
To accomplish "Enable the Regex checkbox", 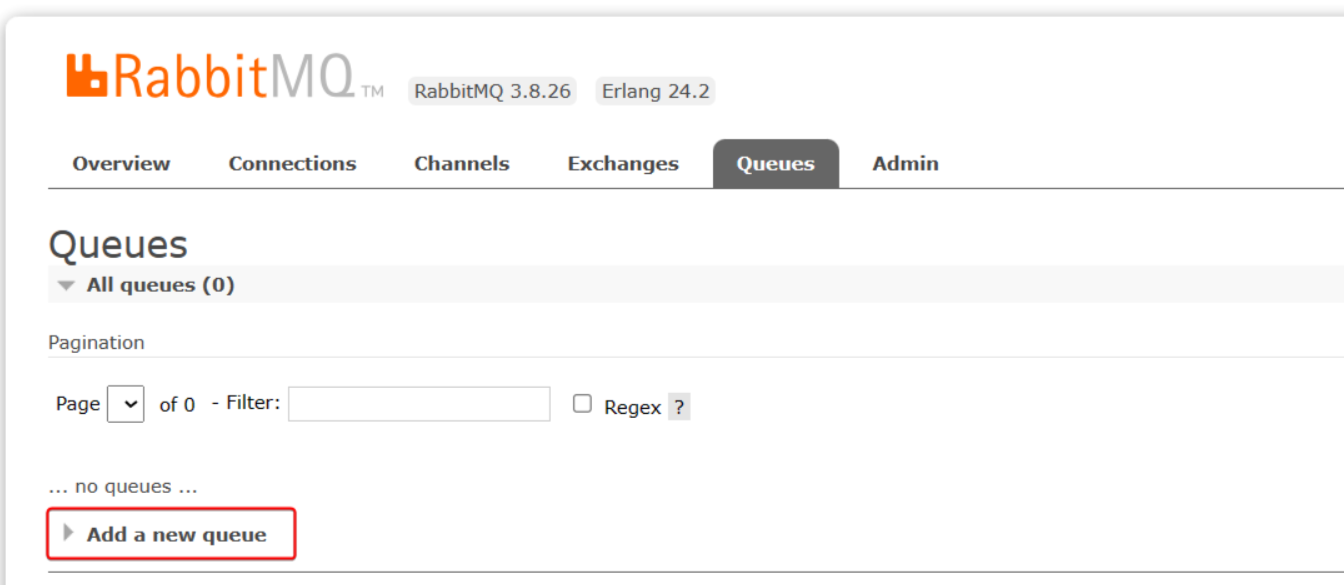I will [582, 404].
